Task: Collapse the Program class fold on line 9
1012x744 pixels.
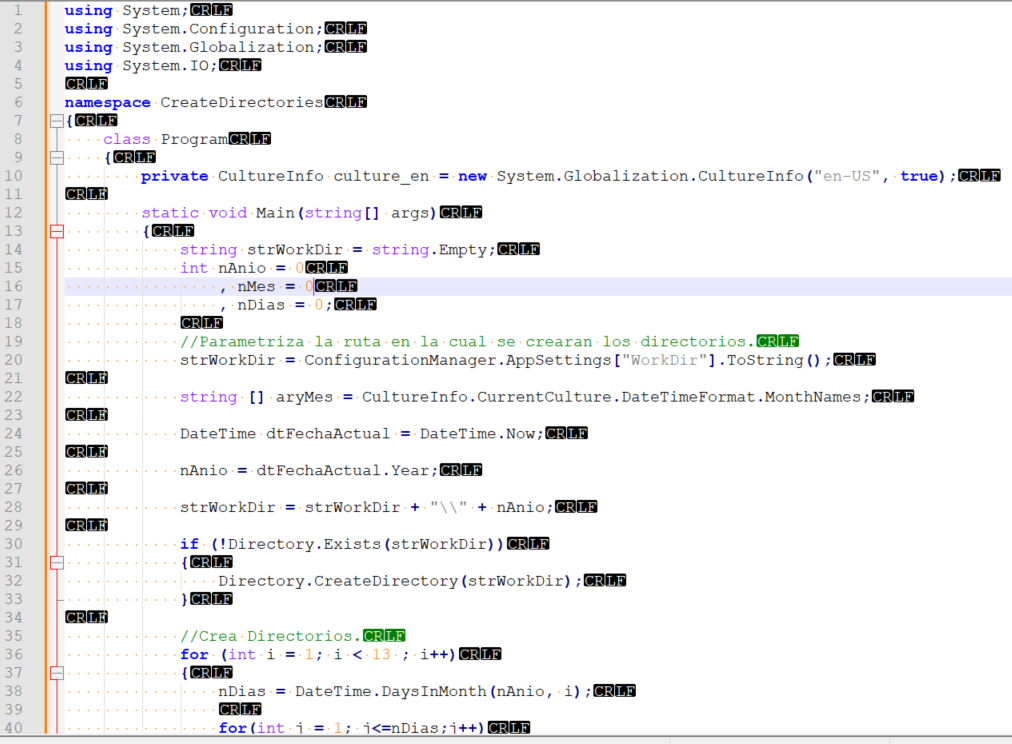Action: coord(56,158)
